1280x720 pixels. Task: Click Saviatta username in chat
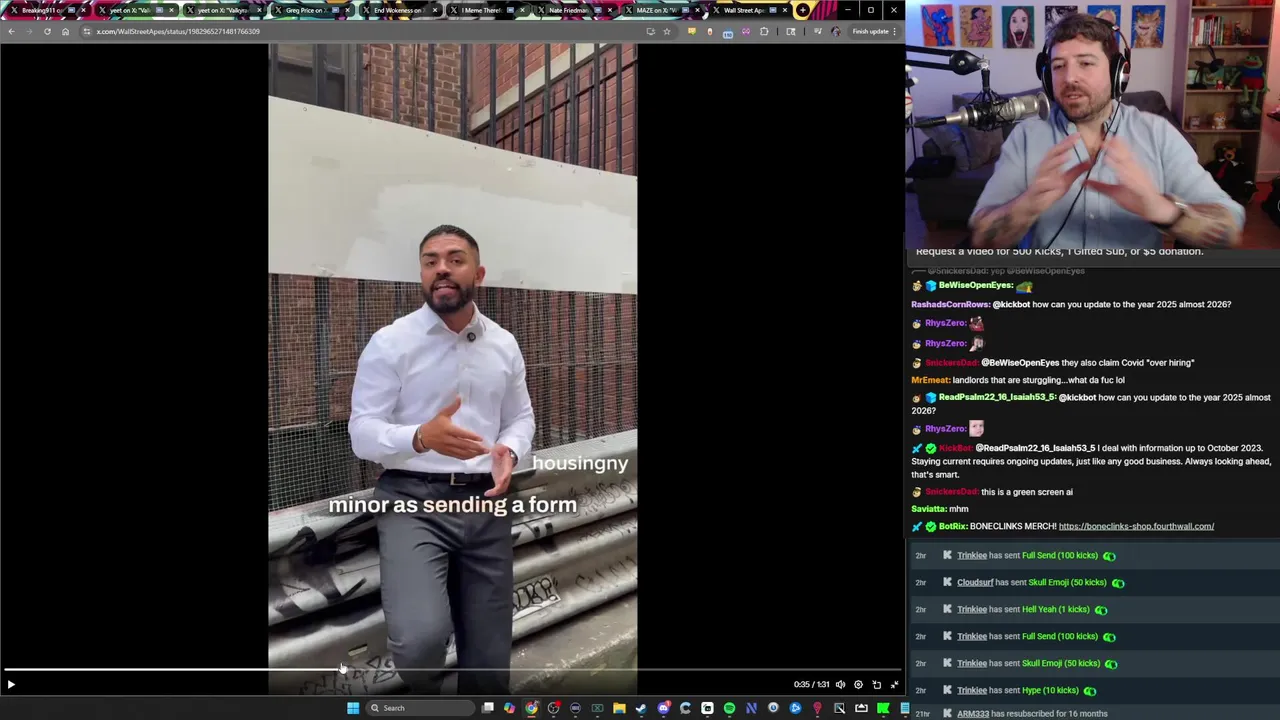928,509
